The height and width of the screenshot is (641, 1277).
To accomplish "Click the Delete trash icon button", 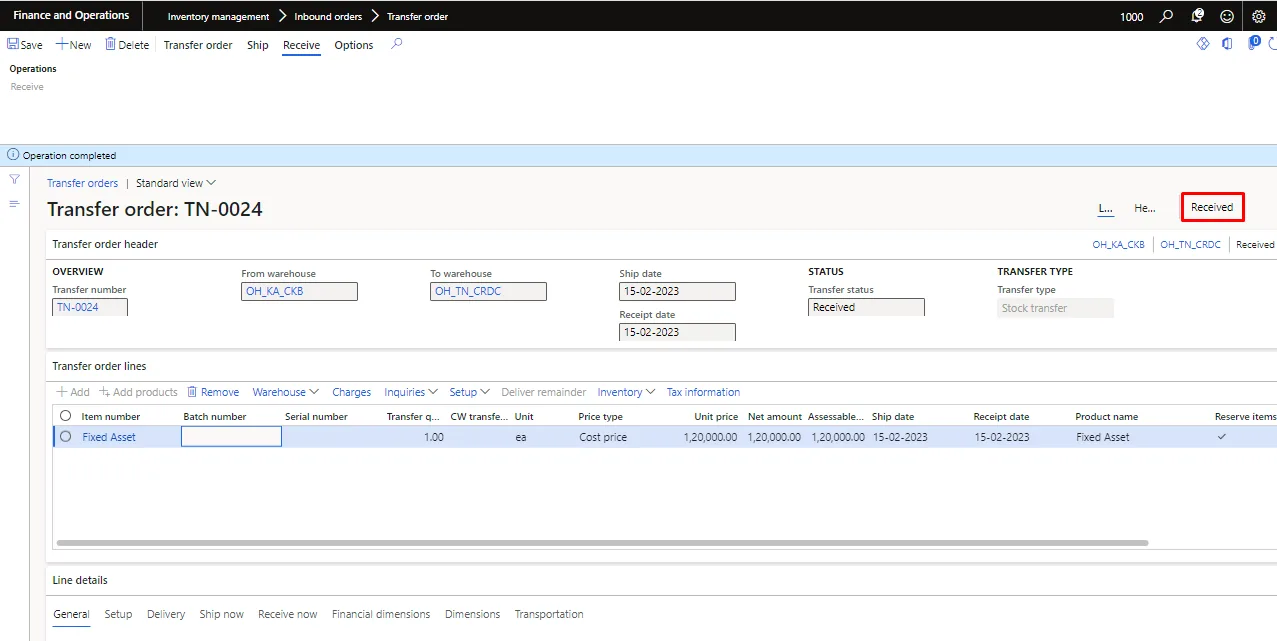I will 127,45.
